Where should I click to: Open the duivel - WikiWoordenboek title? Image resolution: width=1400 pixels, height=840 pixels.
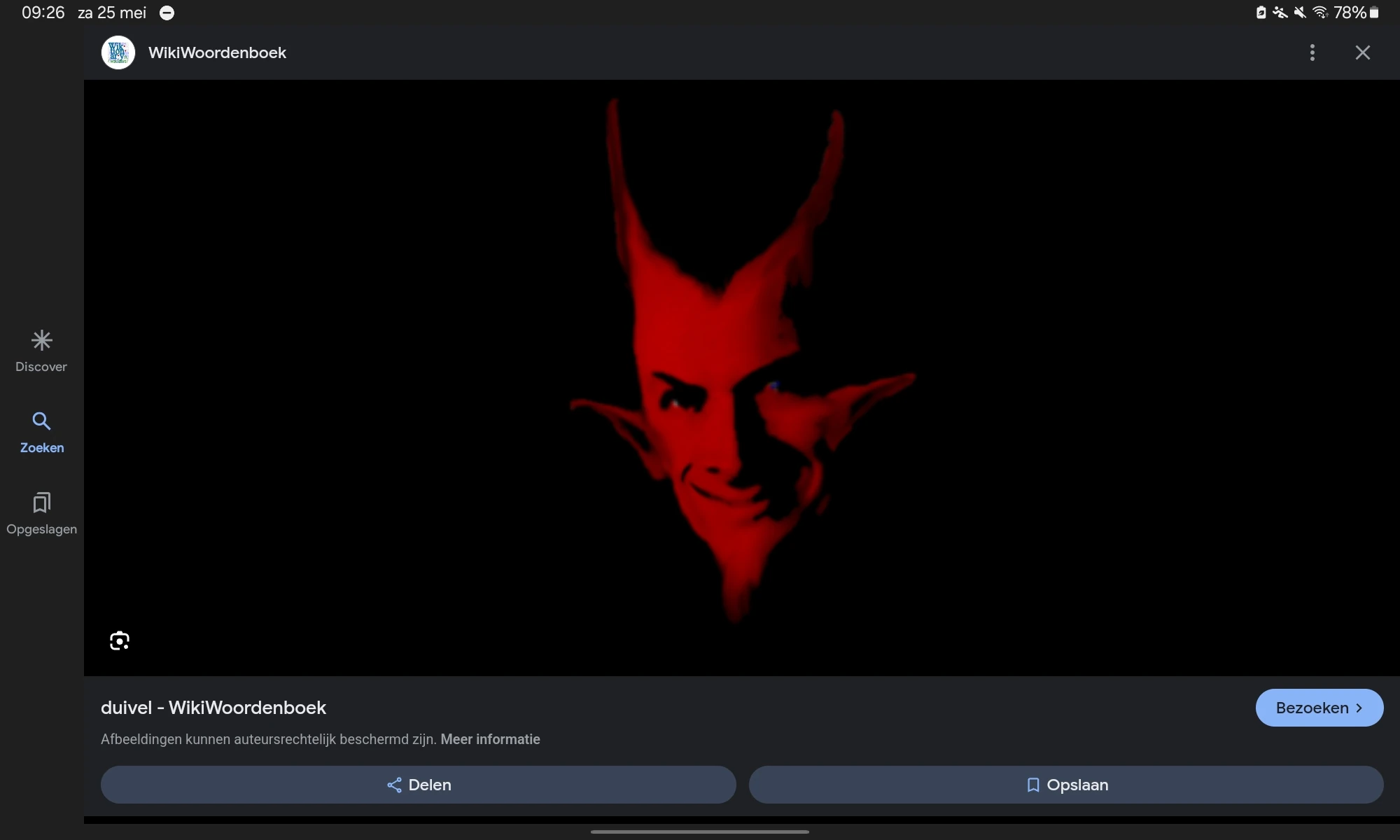213,708
